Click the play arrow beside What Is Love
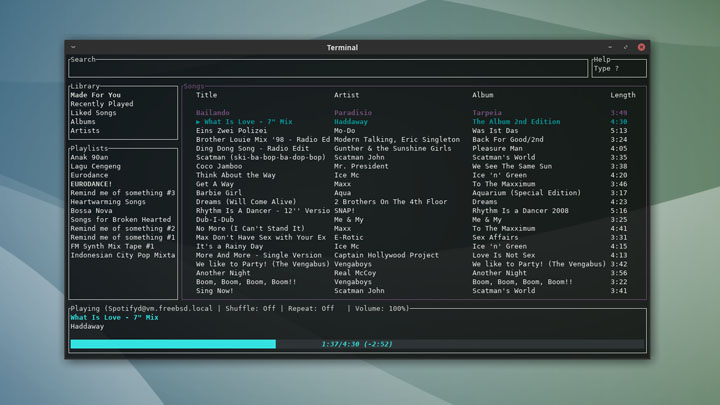The height and width of the screenshot is (405, 720). pos(198,122)
